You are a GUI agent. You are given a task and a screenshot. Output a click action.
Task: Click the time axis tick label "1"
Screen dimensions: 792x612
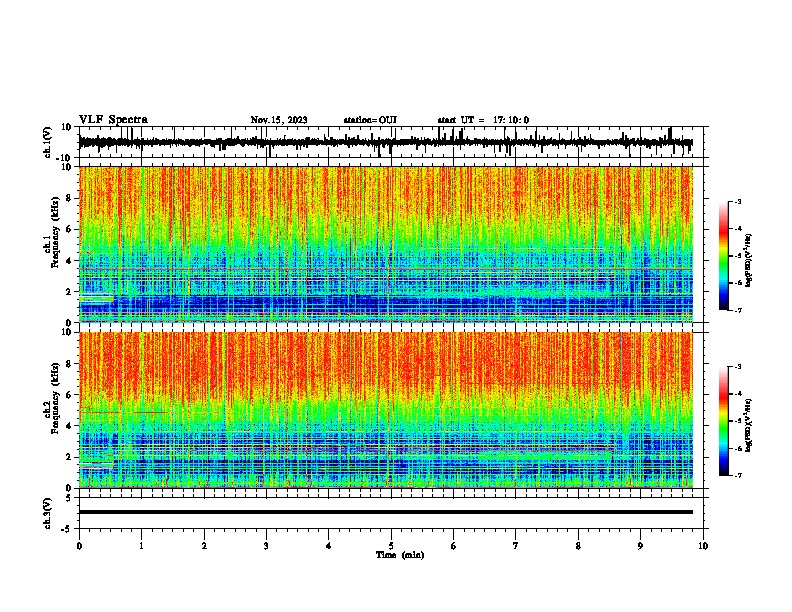click(142, 546)
